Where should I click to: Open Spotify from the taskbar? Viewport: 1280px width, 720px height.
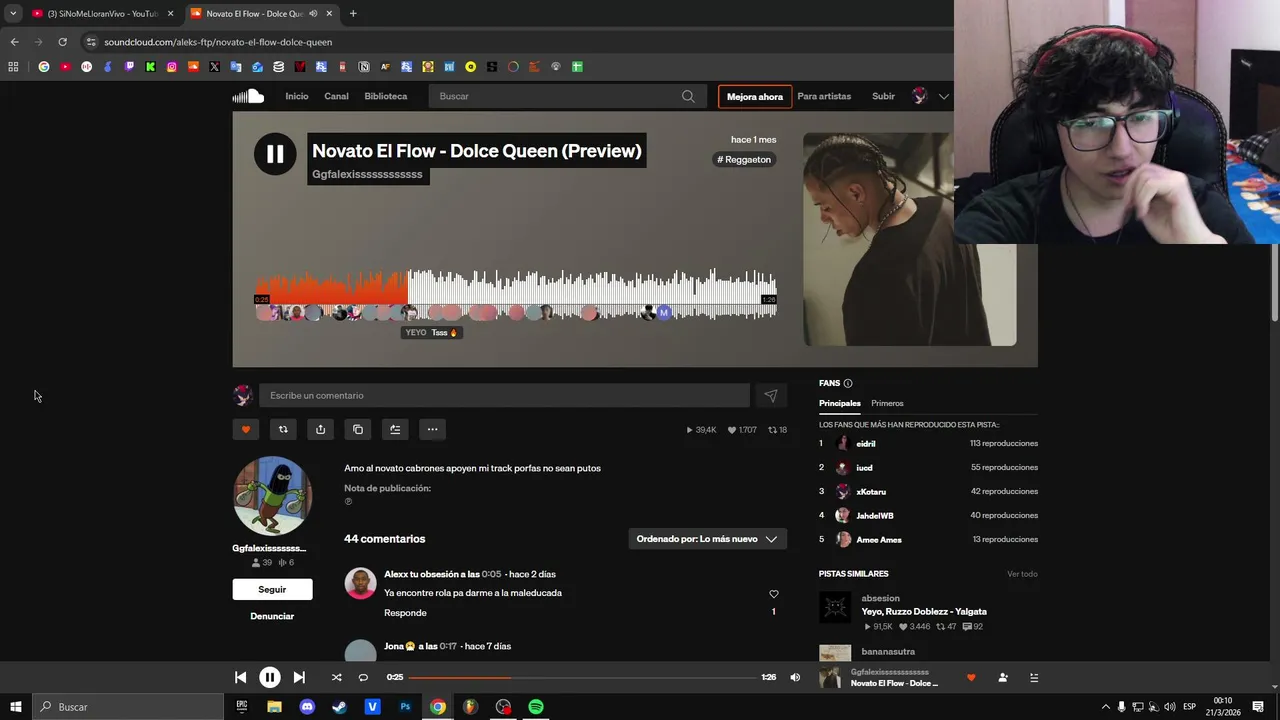[536, 707]
